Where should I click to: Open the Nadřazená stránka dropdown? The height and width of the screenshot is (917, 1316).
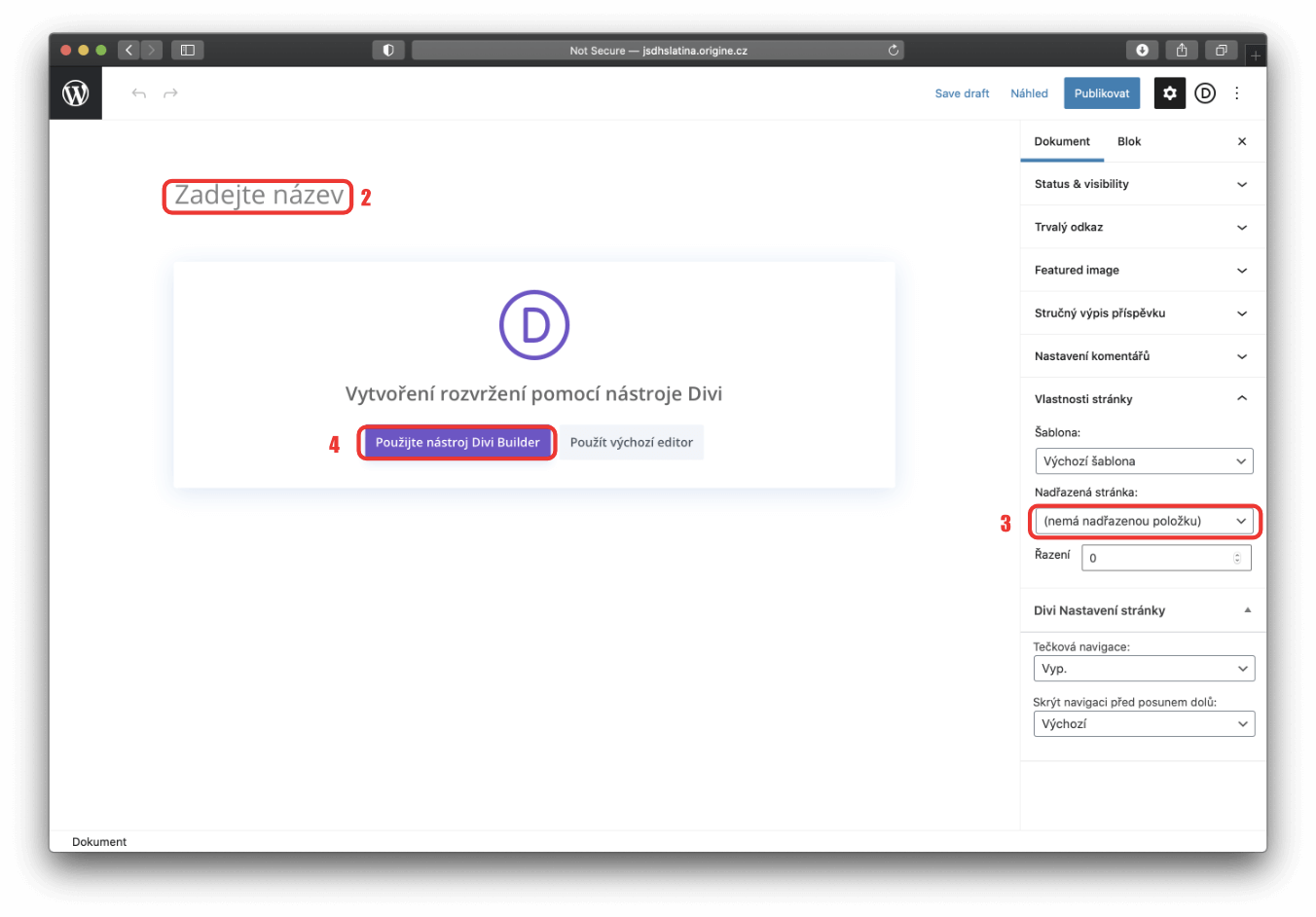click(1144, 522)
